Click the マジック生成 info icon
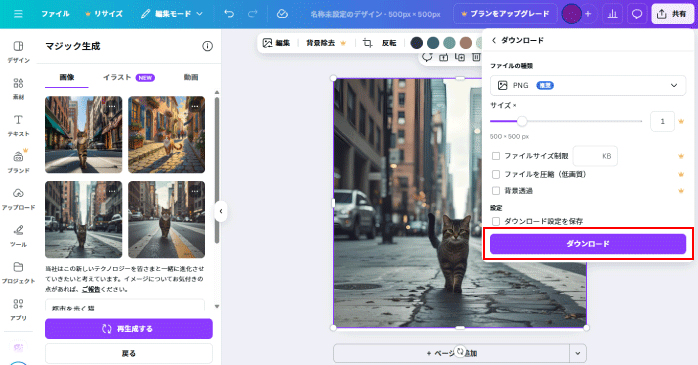 tap(207, 46)
